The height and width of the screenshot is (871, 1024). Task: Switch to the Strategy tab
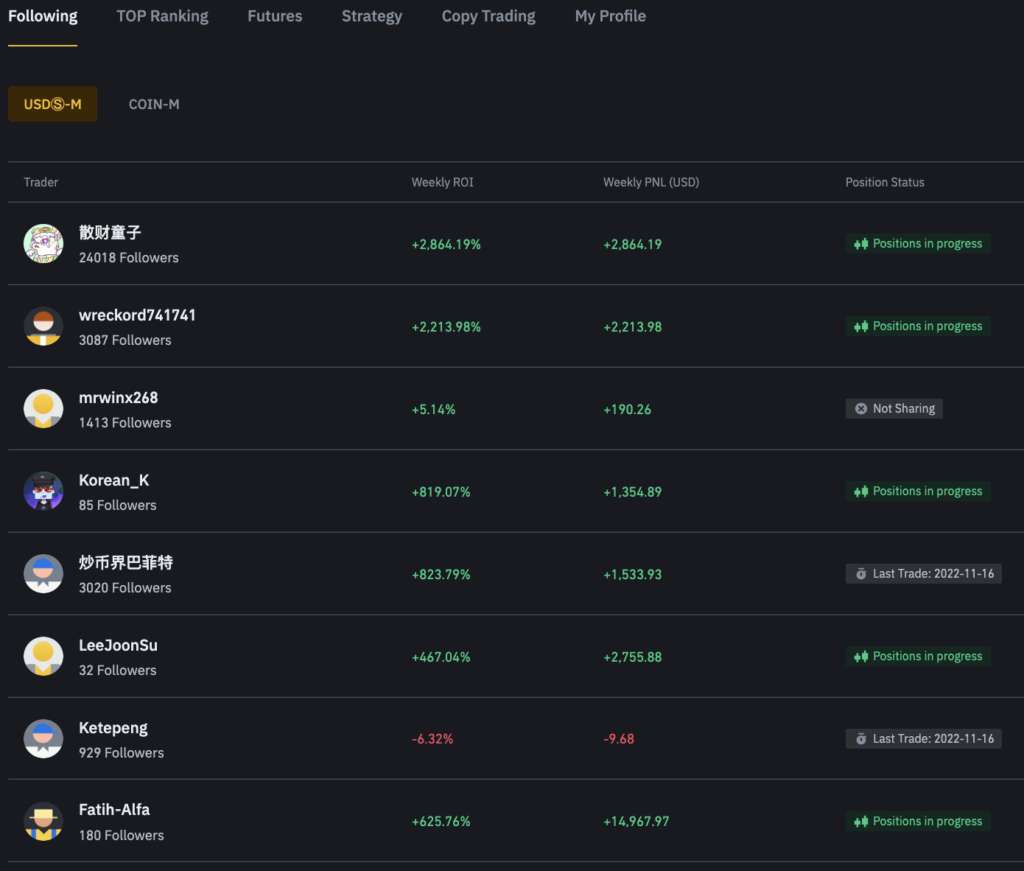click(372, 16)
